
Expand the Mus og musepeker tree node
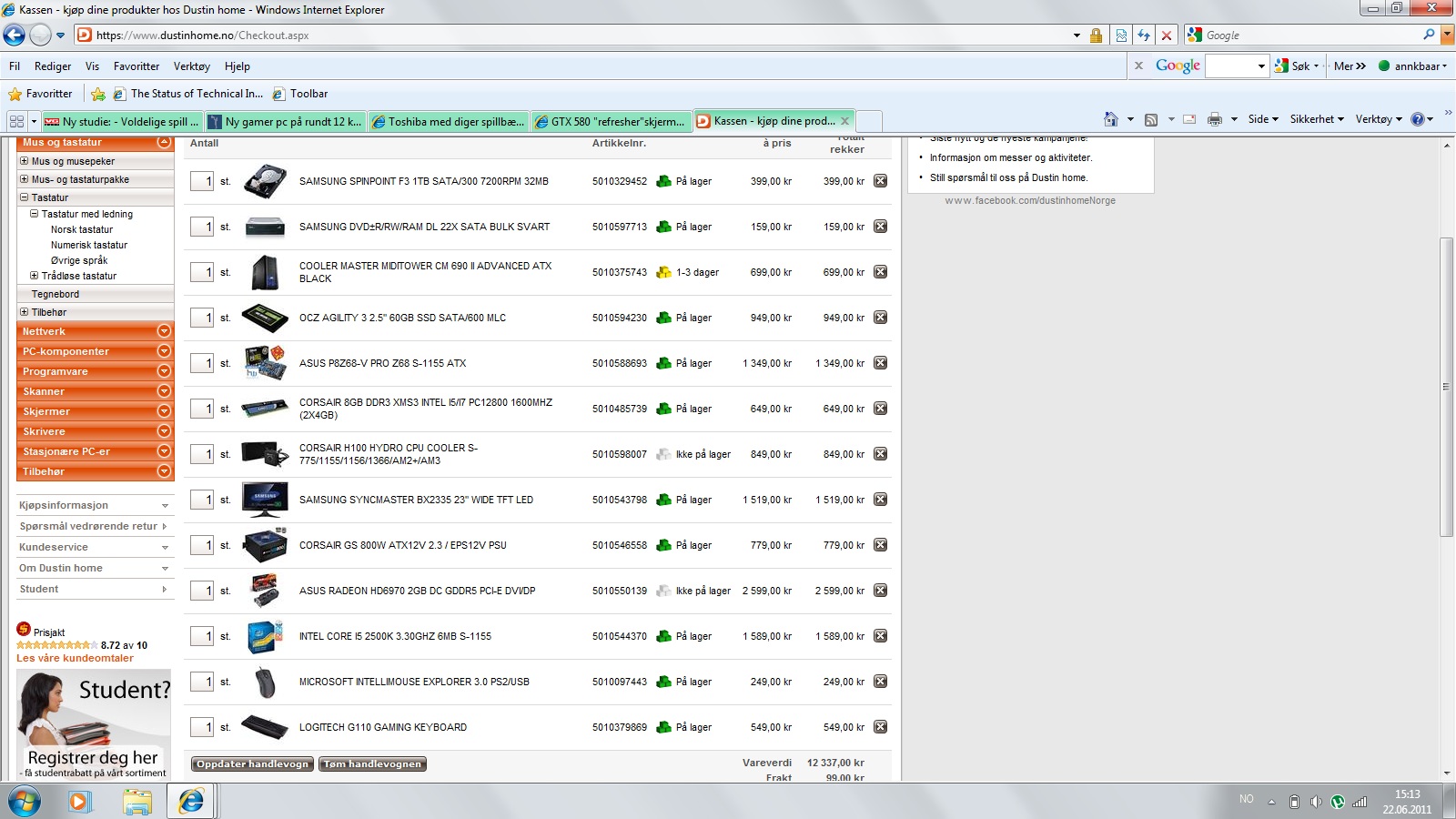click(25, 161)
